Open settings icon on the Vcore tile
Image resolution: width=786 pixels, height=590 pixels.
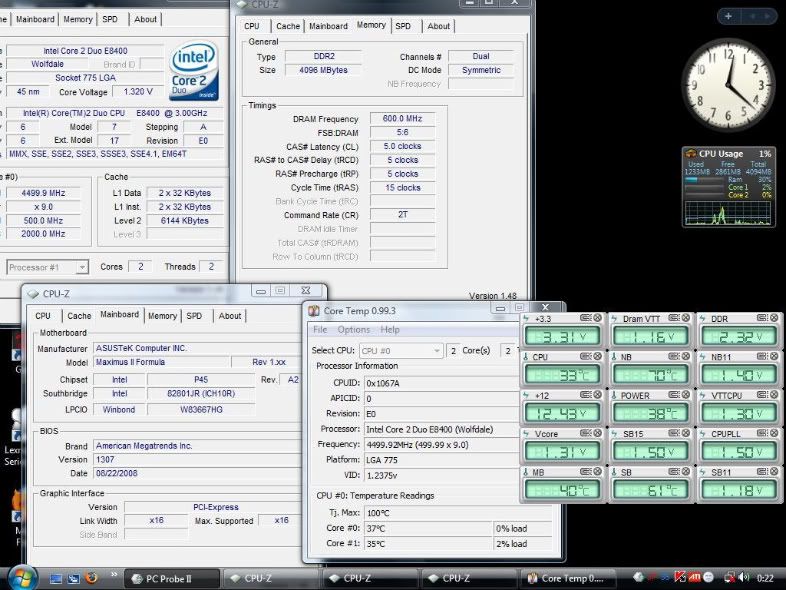[x=586, y=433]
